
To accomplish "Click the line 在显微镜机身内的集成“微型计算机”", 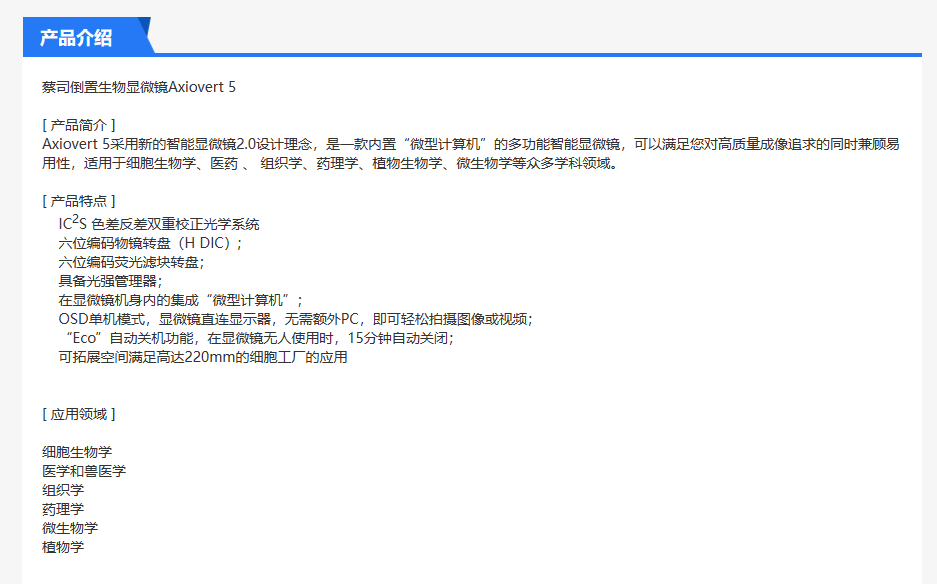I will [180, 300].
